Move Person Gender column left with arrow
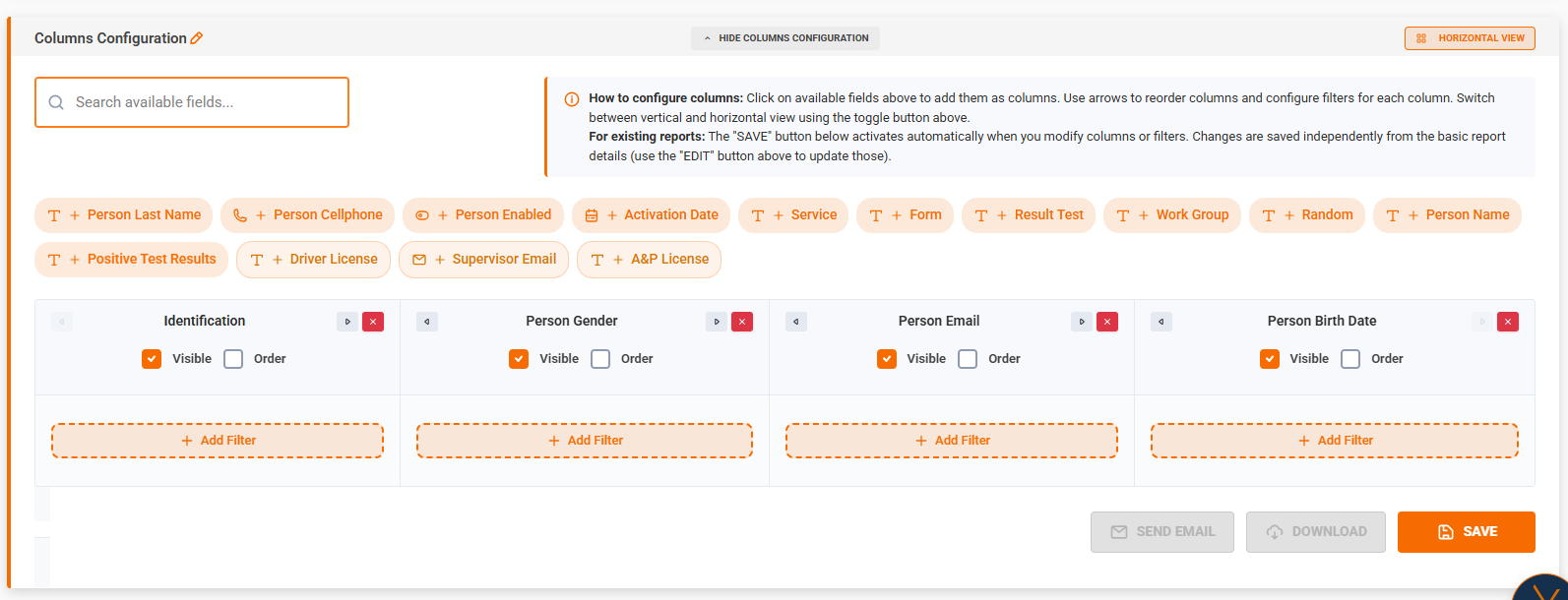 [x=426, y=322]
